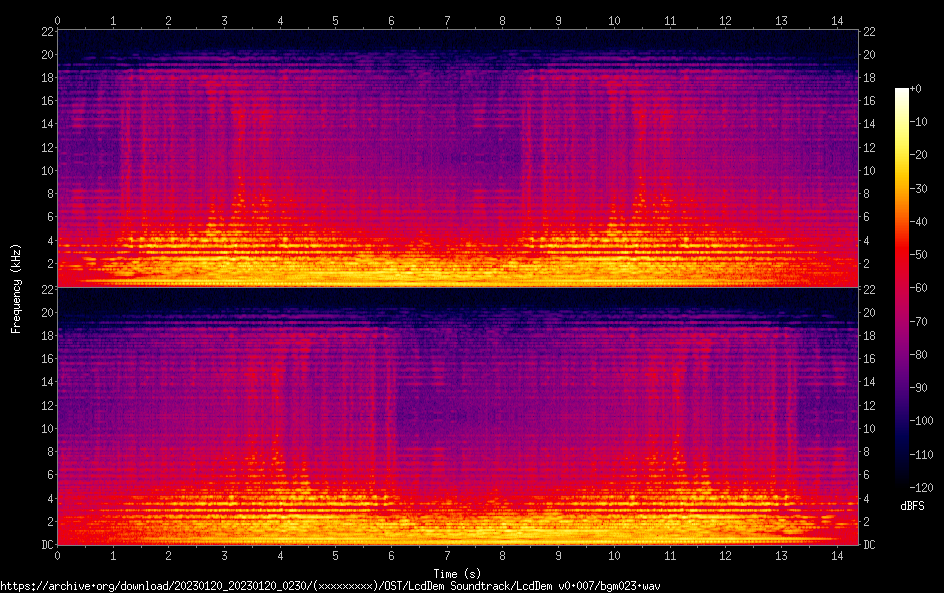
Task: Click the 7-second tick on the top time axis
Action: pos(446,20)
